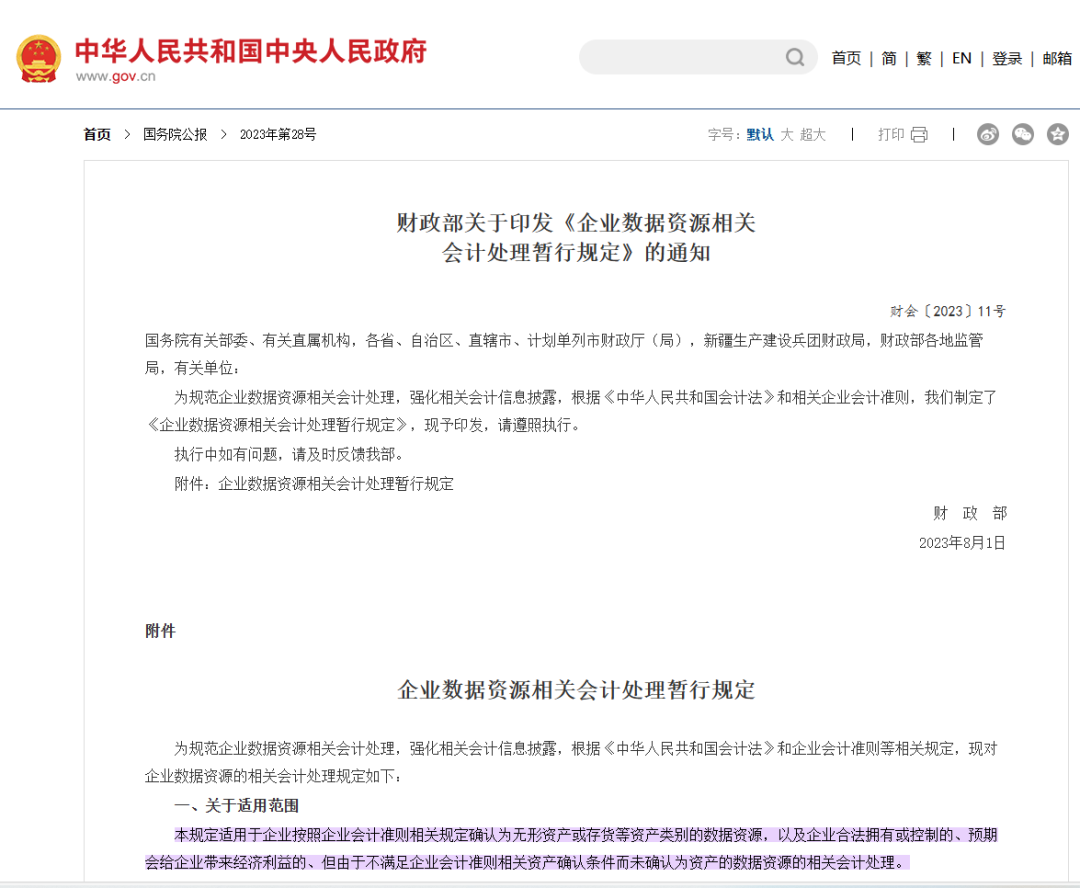The width and height of the screenshot is (1080, 888).
Task: Click the national emblem logo
Action: click(38, 59)
